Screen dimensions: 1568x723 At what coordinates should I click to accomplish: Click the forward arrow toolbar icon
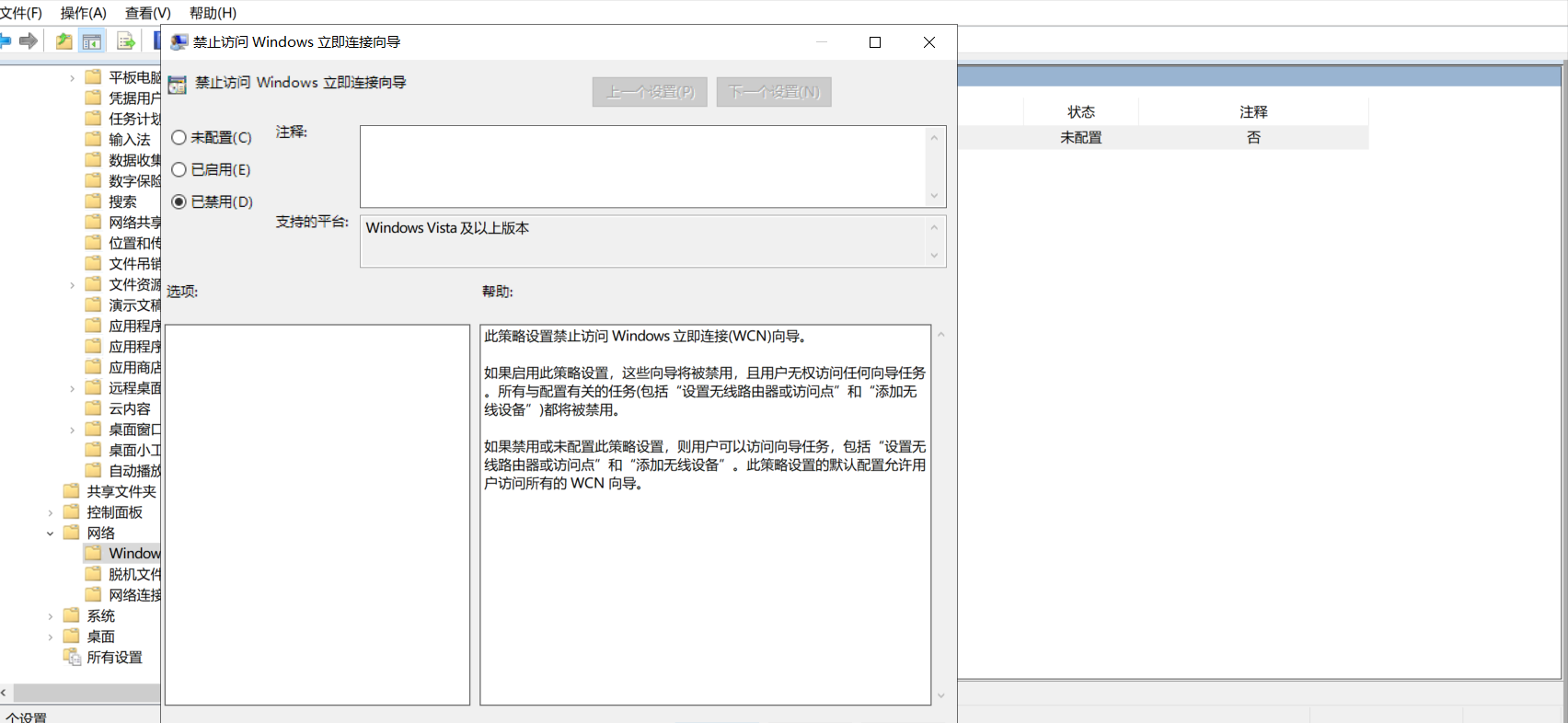29,40
